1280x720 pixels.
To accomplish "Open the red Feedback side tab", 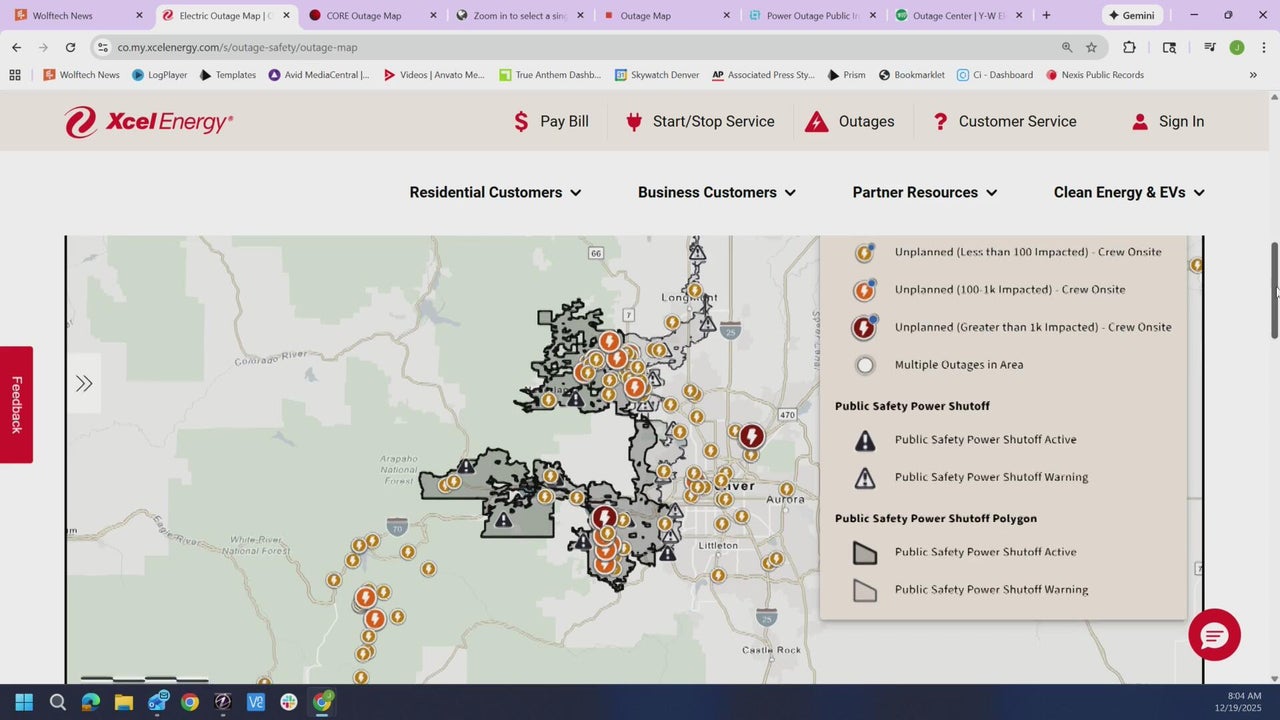I will click(x=16, y=404).
